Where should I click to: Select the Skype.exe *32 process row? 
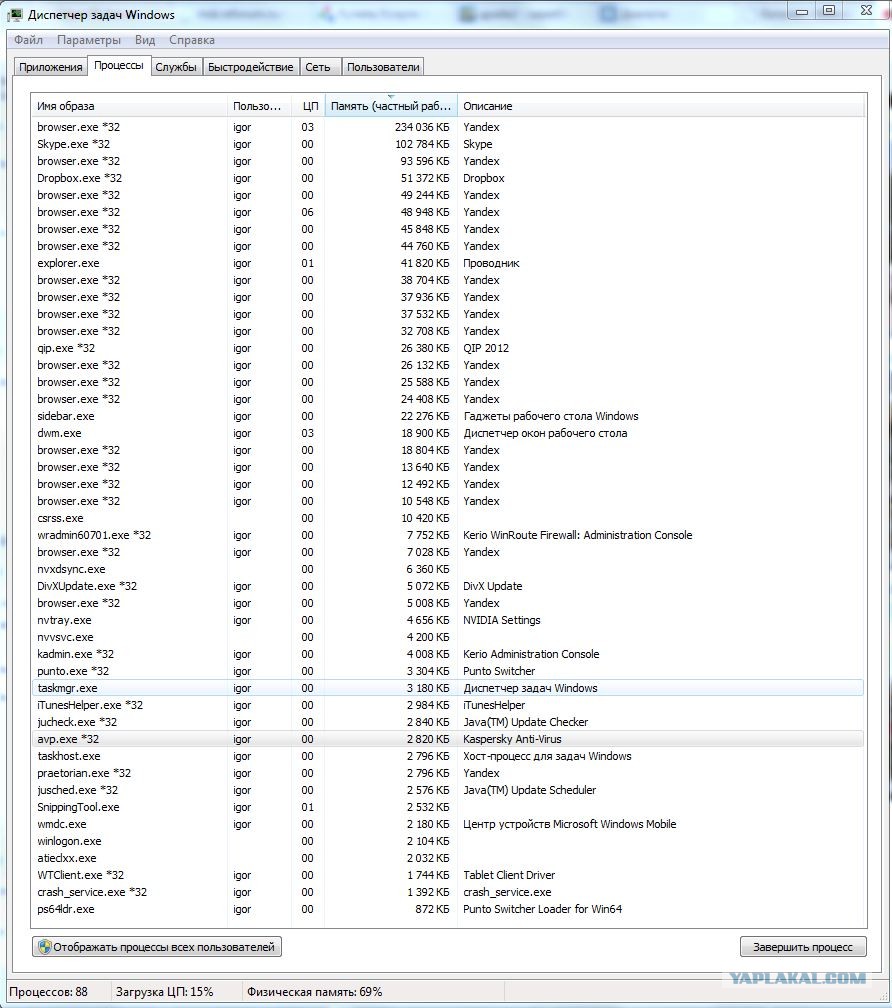coord(447,144)
